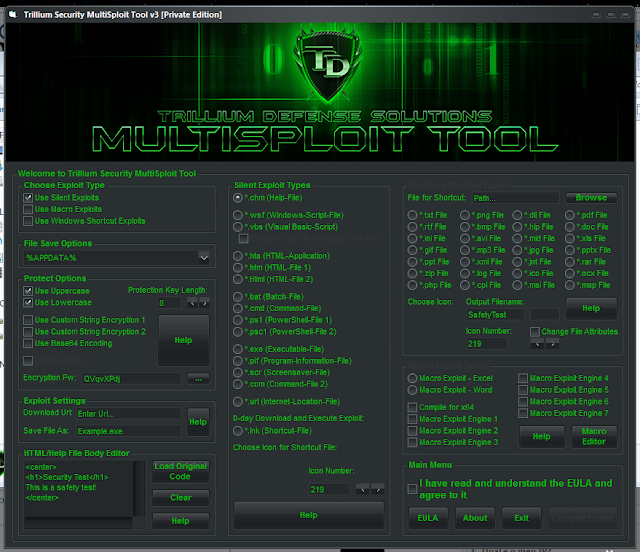Select *.hta (HTML-Application) option
640x552 pixels.
pyautogui.click(x=238, y=256)
